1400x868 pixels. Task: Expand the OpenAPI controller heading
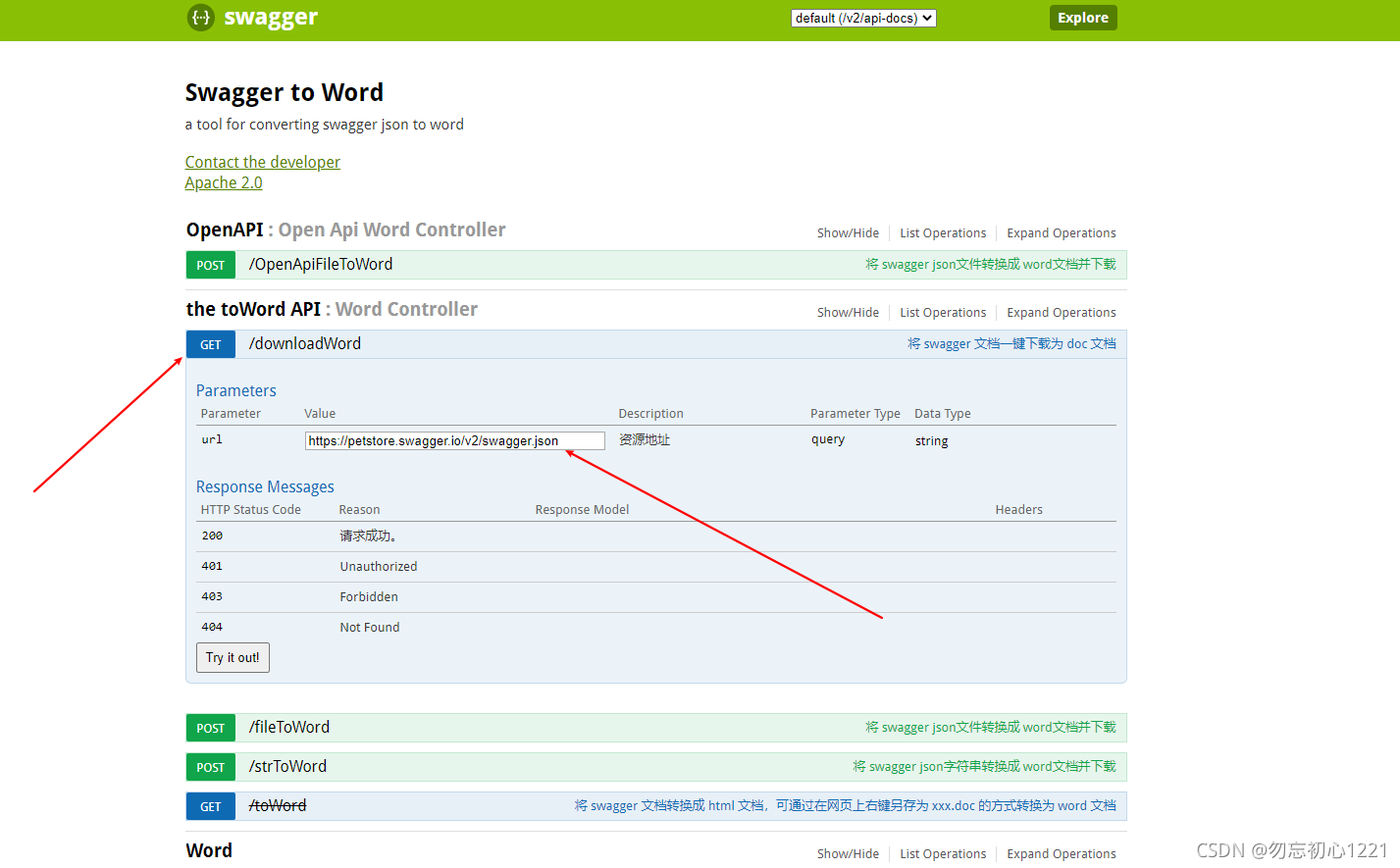click(346, 230)
